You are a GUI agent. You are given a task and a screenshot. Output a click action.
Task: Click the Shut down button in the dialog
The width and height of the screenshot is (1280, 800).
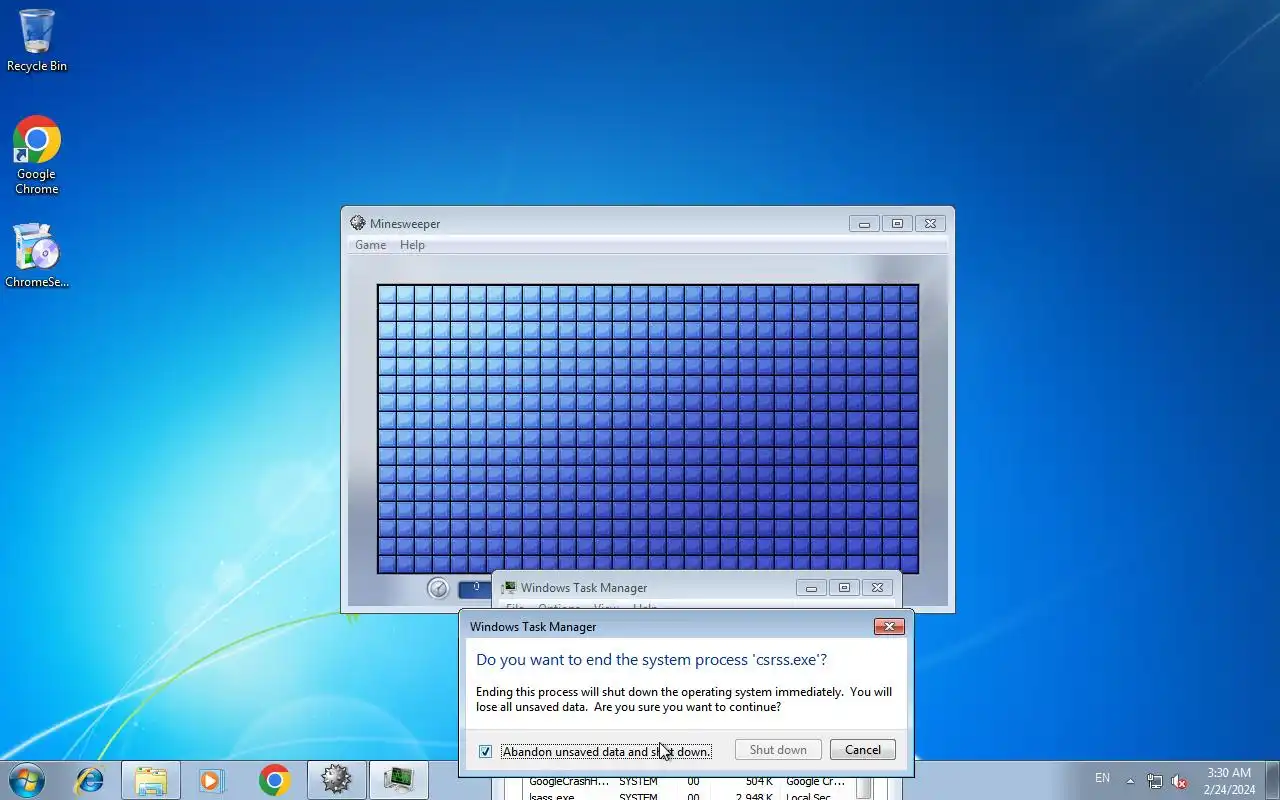pos(778,750)
